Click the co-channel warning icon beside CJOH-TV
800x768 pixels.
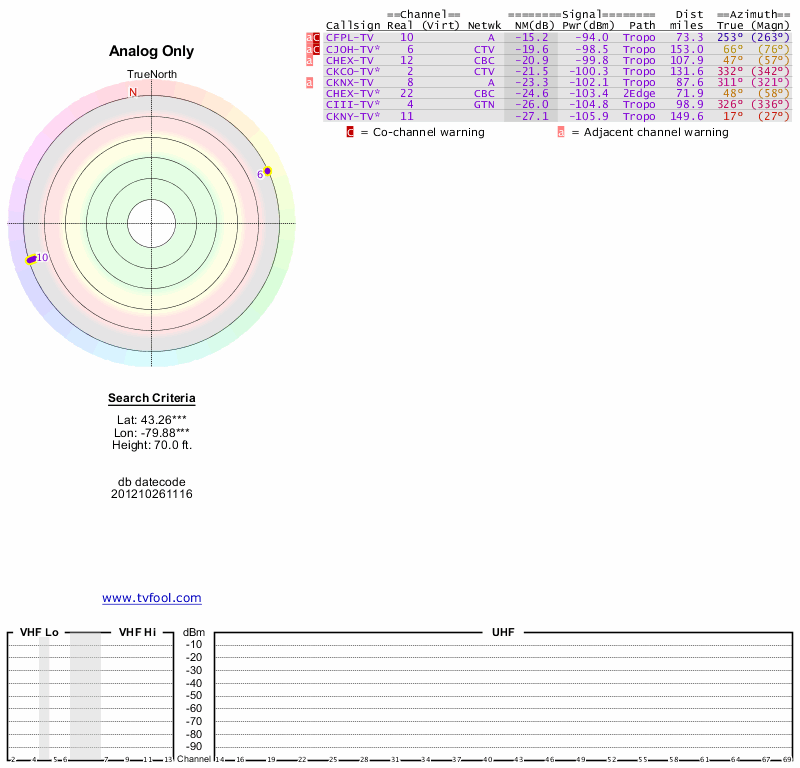(317, 49)
